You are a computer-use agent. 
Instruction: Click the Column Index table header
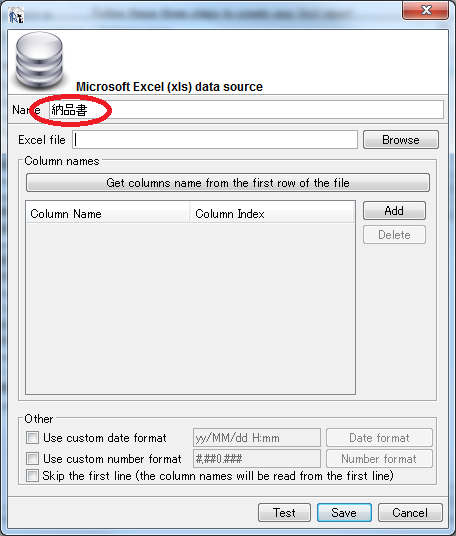click(x=272, y=214)
